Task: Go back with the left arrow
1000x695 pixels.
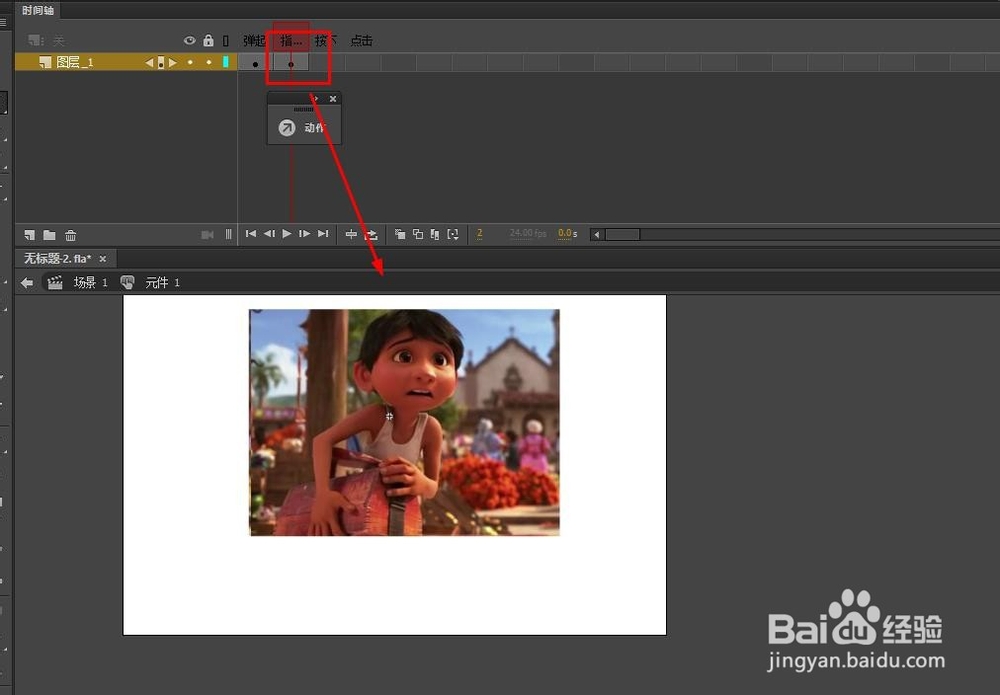Action: [x=27, y=282]
